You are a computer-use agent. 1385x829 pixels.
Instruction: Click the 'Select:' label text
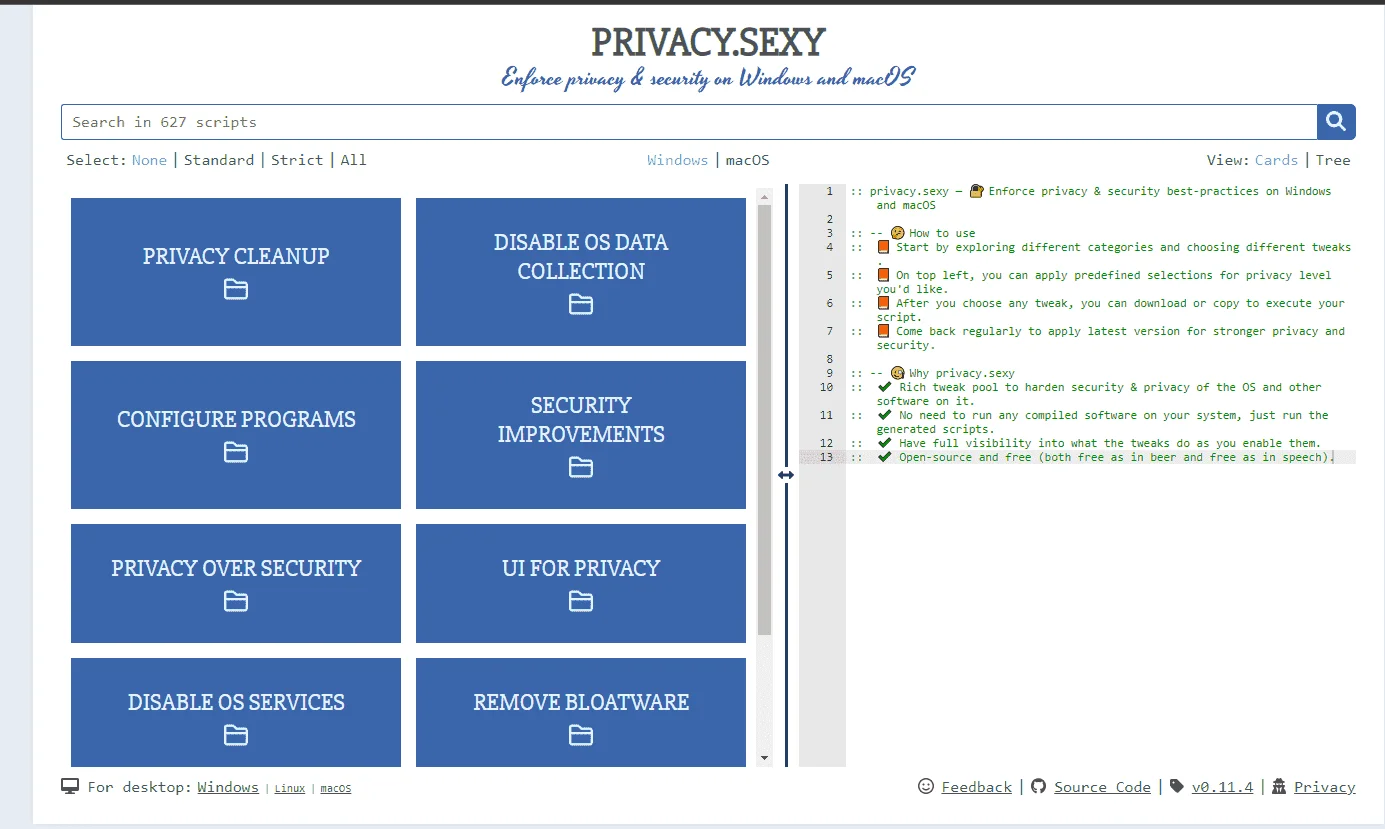(x=97, y=160)
